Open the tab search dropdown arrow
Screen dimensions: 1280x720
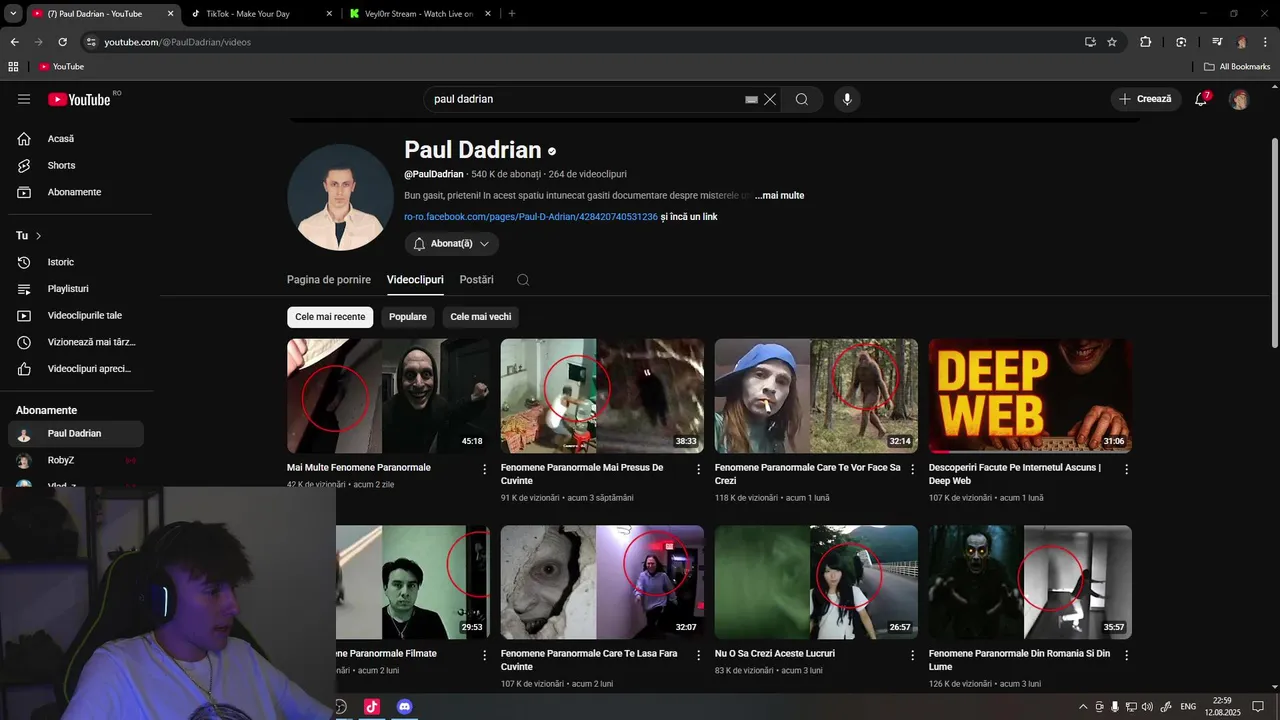pos(13,14)
